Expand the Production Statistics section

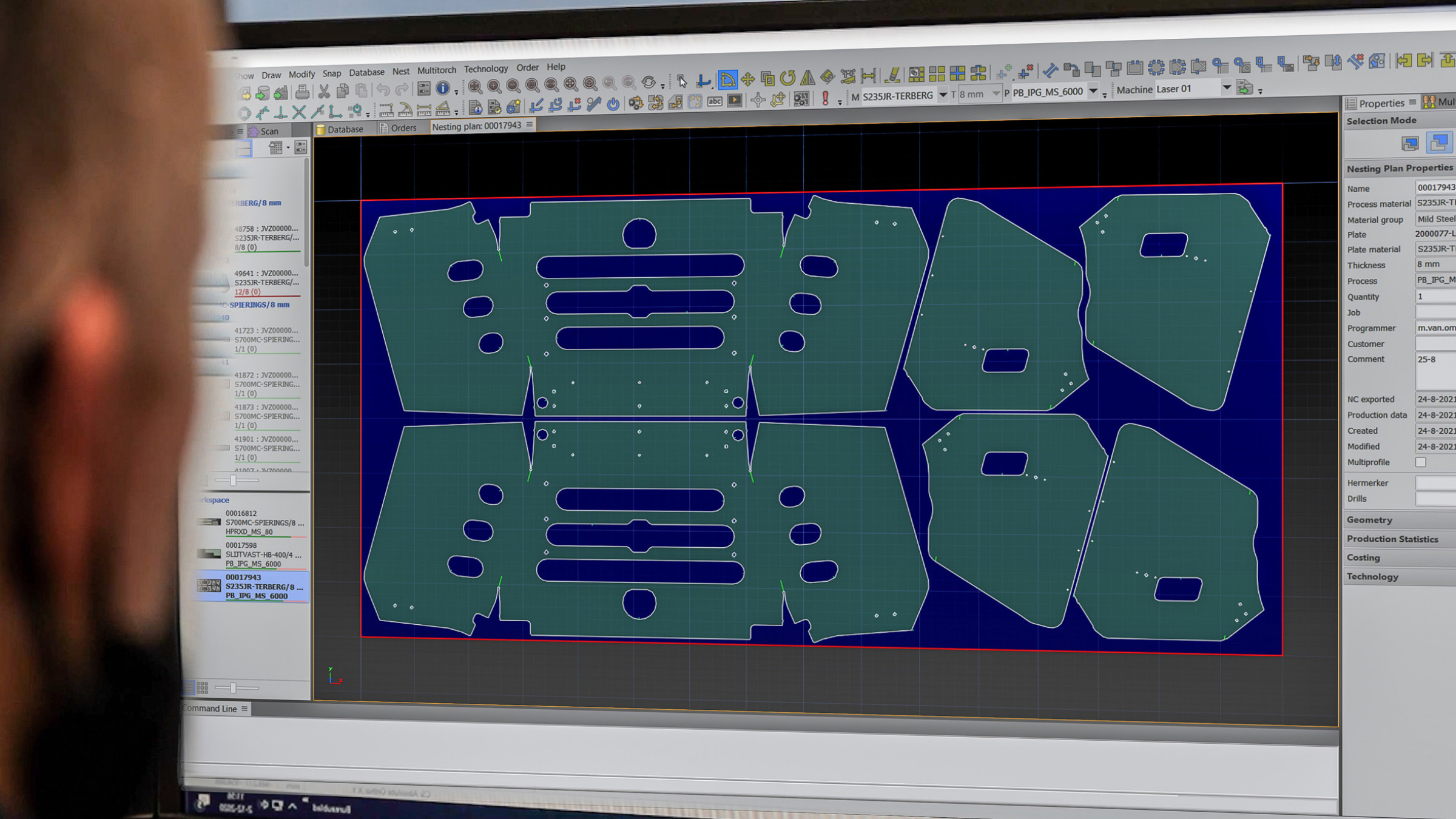coord(1392,539)
